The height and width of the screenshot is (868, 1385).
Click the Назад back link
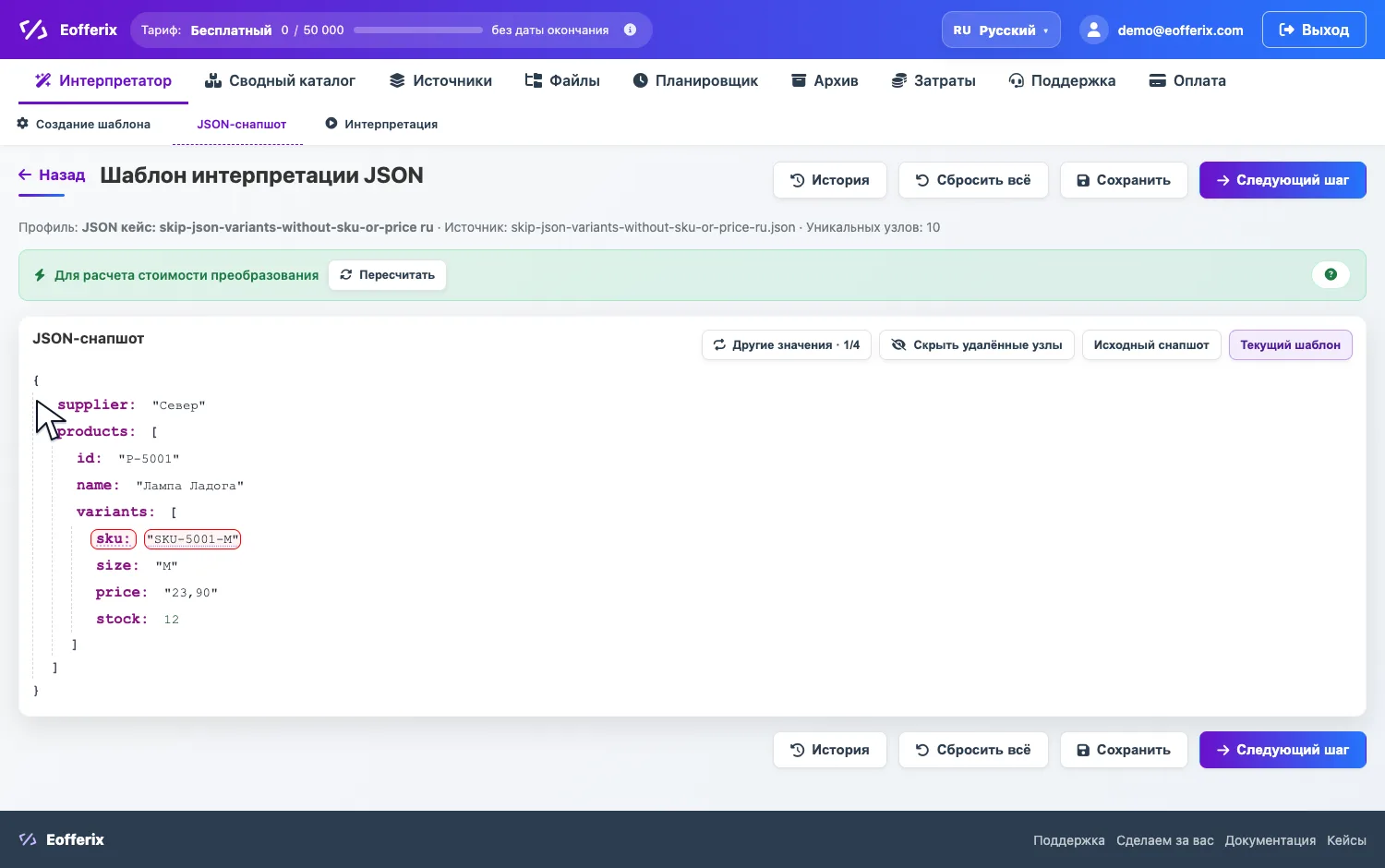coord(52,175)
